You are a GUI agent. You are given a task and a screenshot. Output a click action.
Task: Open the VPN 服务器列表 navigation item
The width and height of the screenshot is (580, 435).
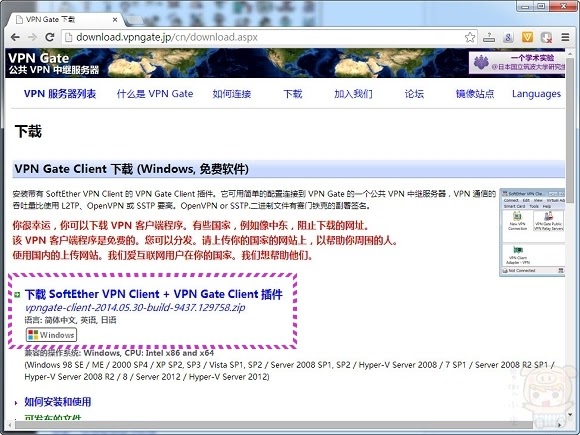pos(60,94)
